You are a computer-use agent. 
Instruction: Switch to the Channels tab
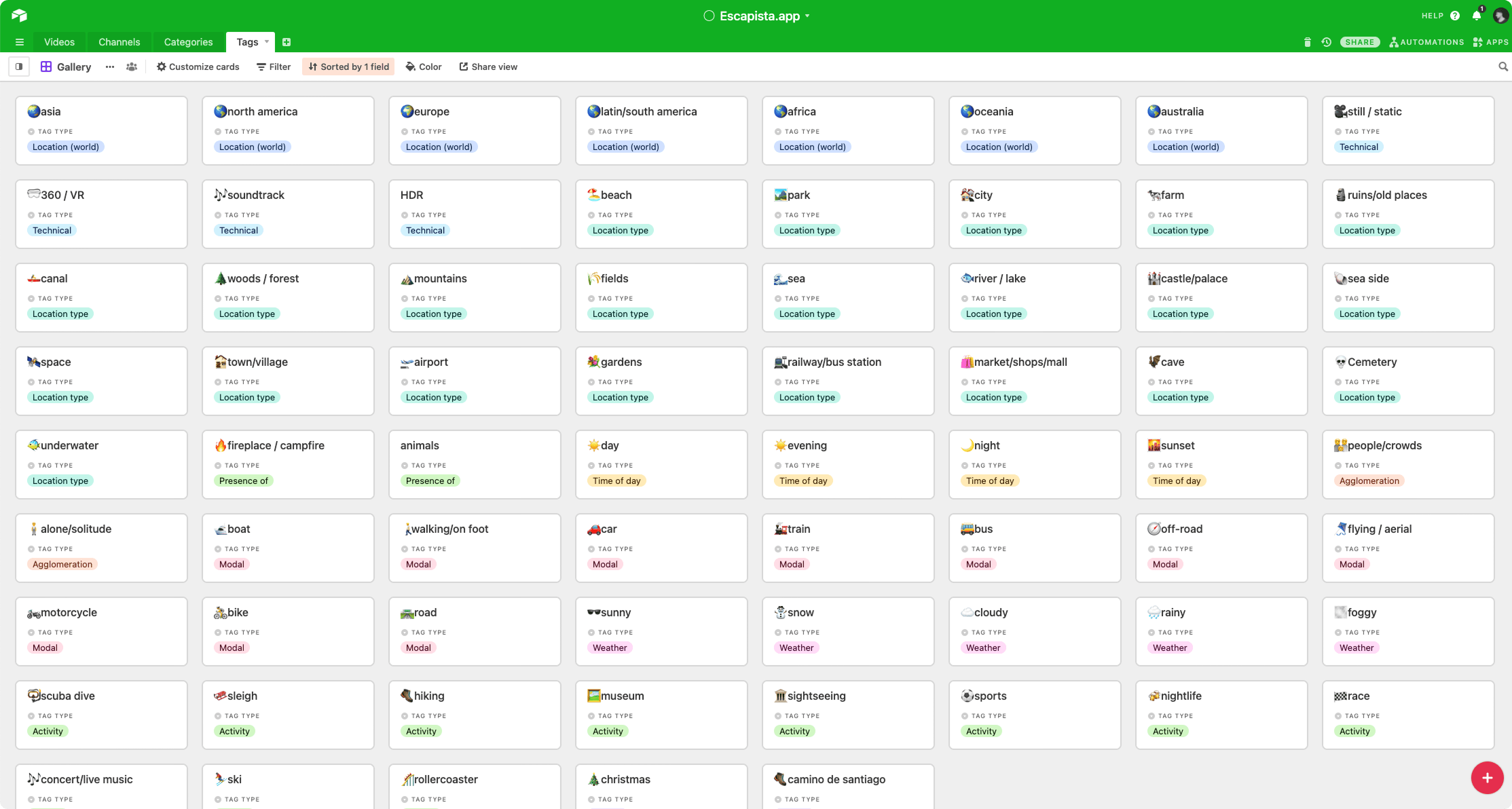pos(119,42)
